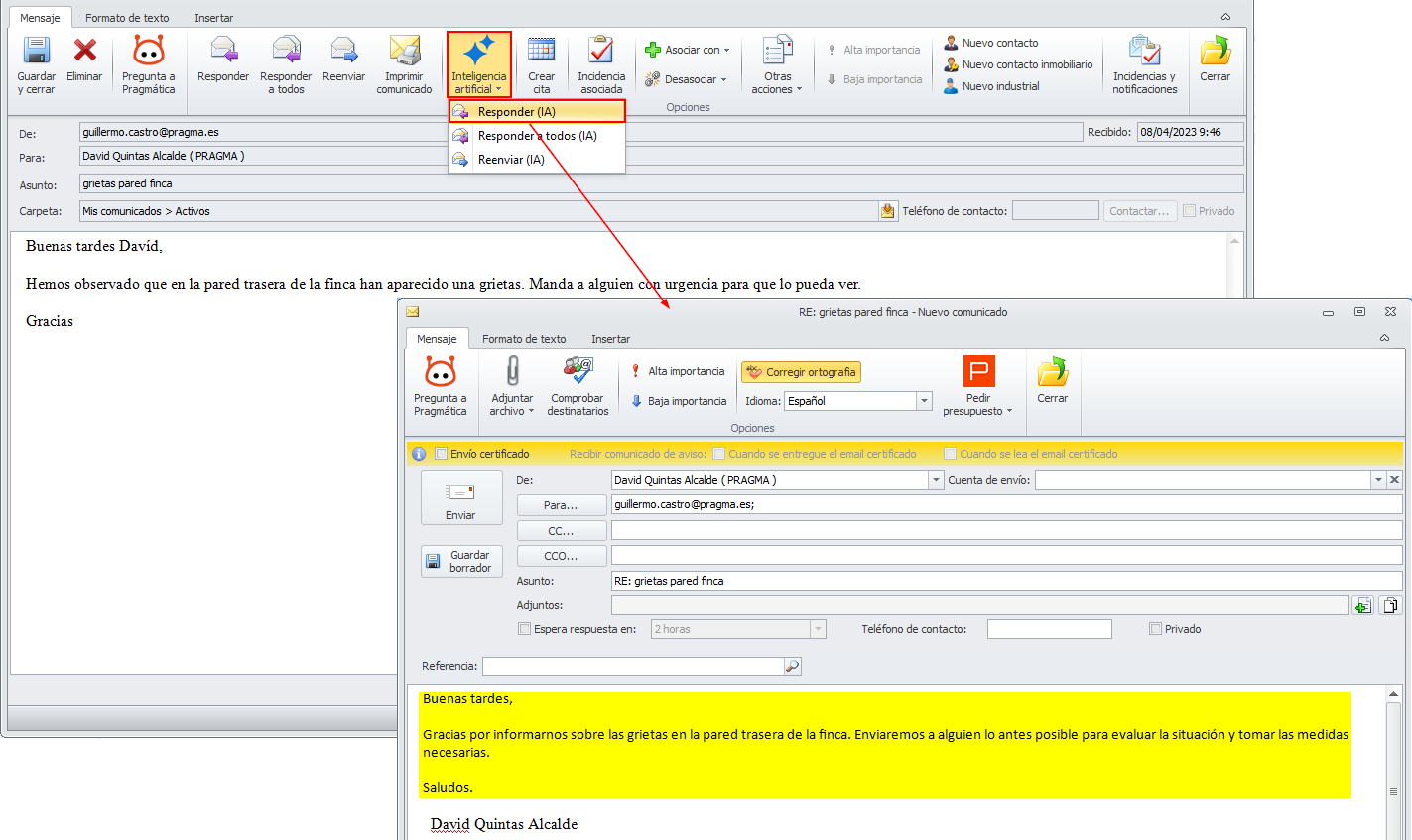
Task: Select Responder a todos (IA) menu entry
Action: tap(537, 136)
